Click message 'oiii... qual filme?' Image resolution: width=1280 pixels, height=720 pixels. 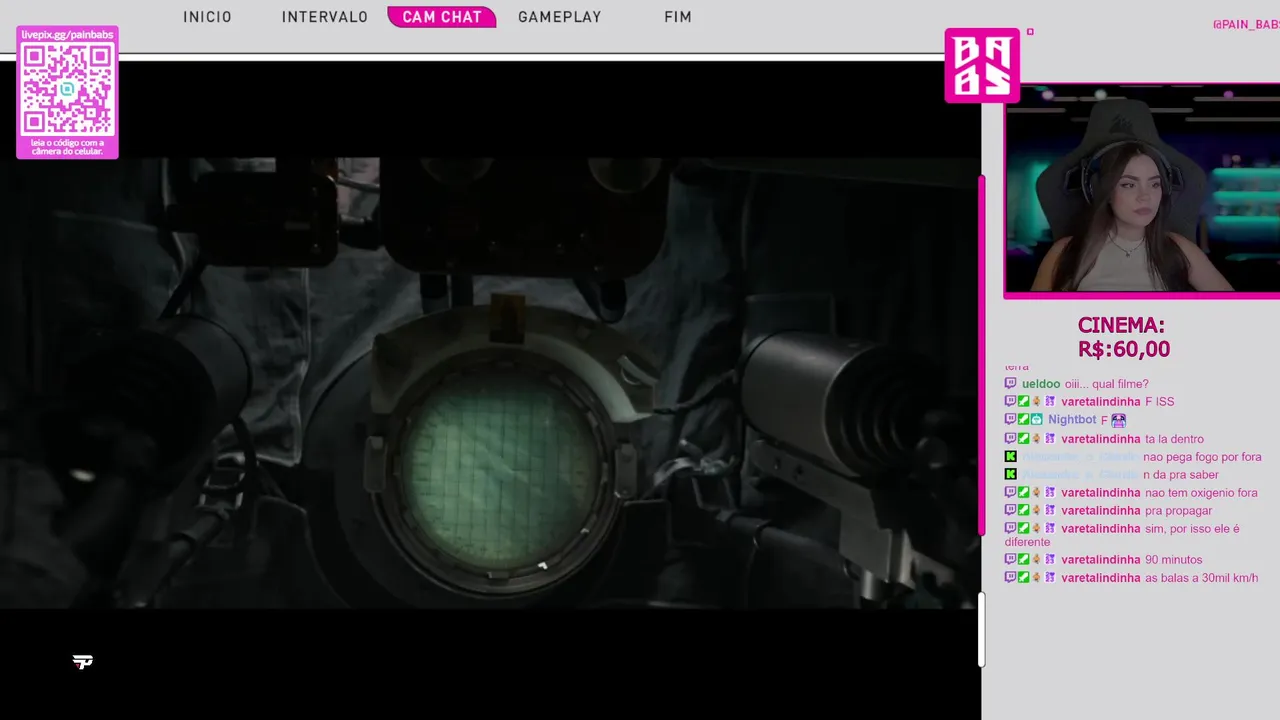click(x=1106, y=384)
